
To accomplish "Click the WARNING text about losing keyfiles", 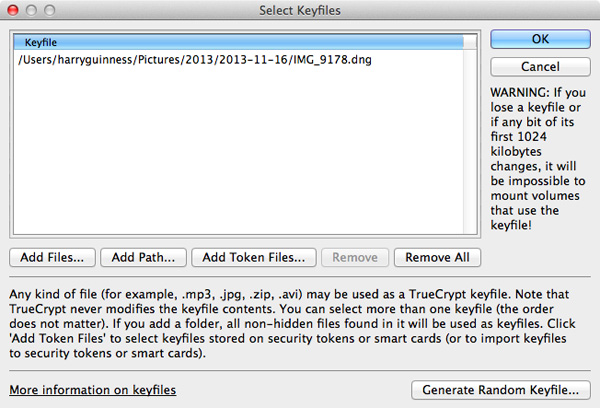I will [x=538, y=158].
